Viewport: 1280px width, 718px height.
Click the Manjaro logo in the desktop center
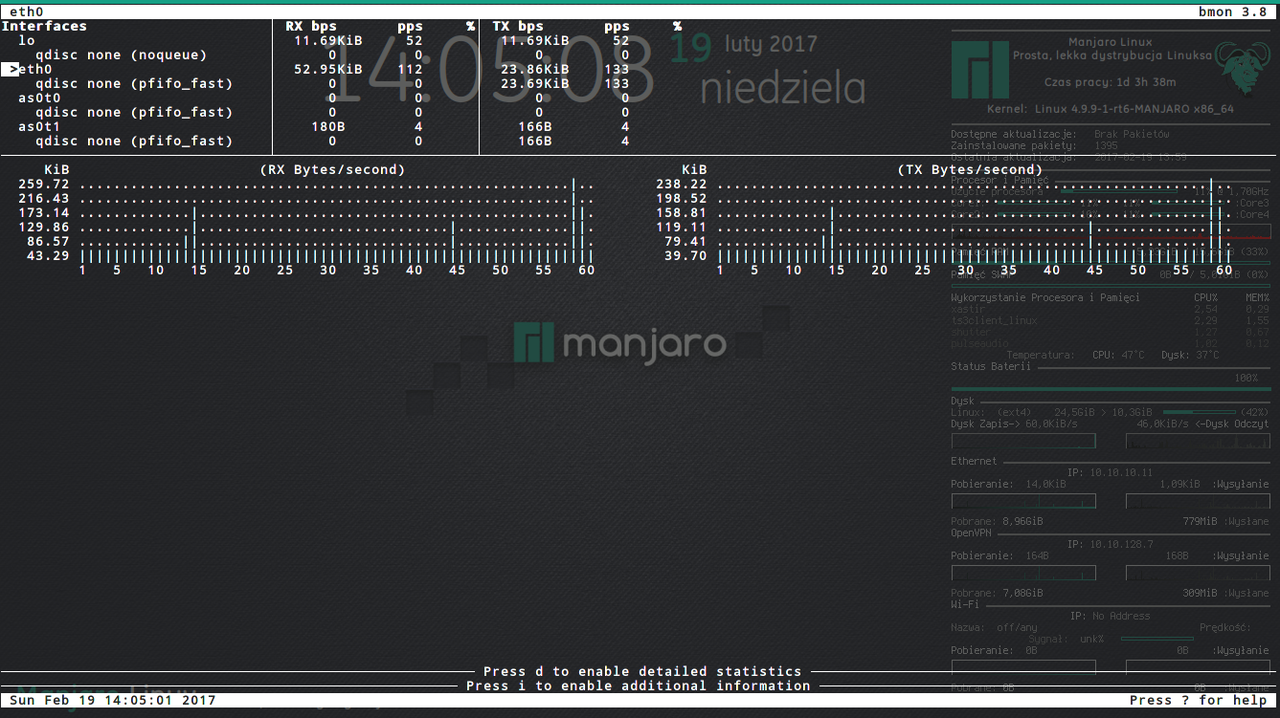[620, 343]
